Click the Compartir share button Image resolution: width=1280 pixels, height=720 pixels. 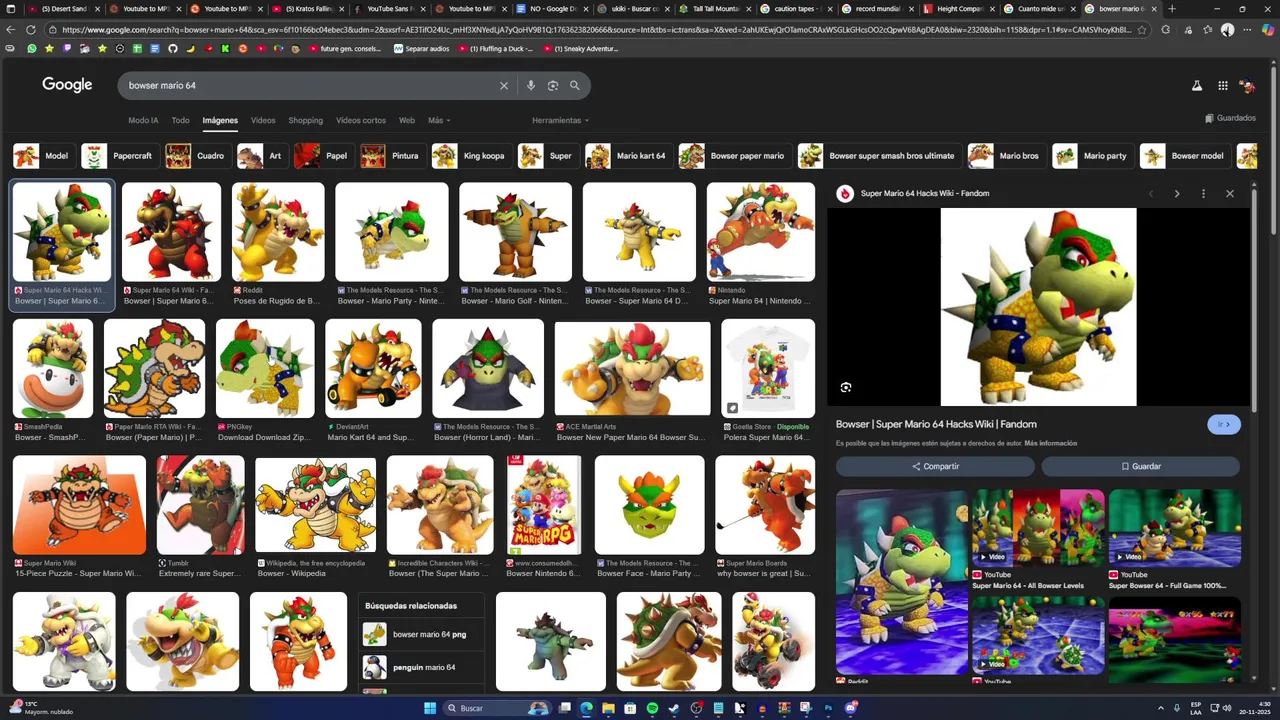(935, 466)
